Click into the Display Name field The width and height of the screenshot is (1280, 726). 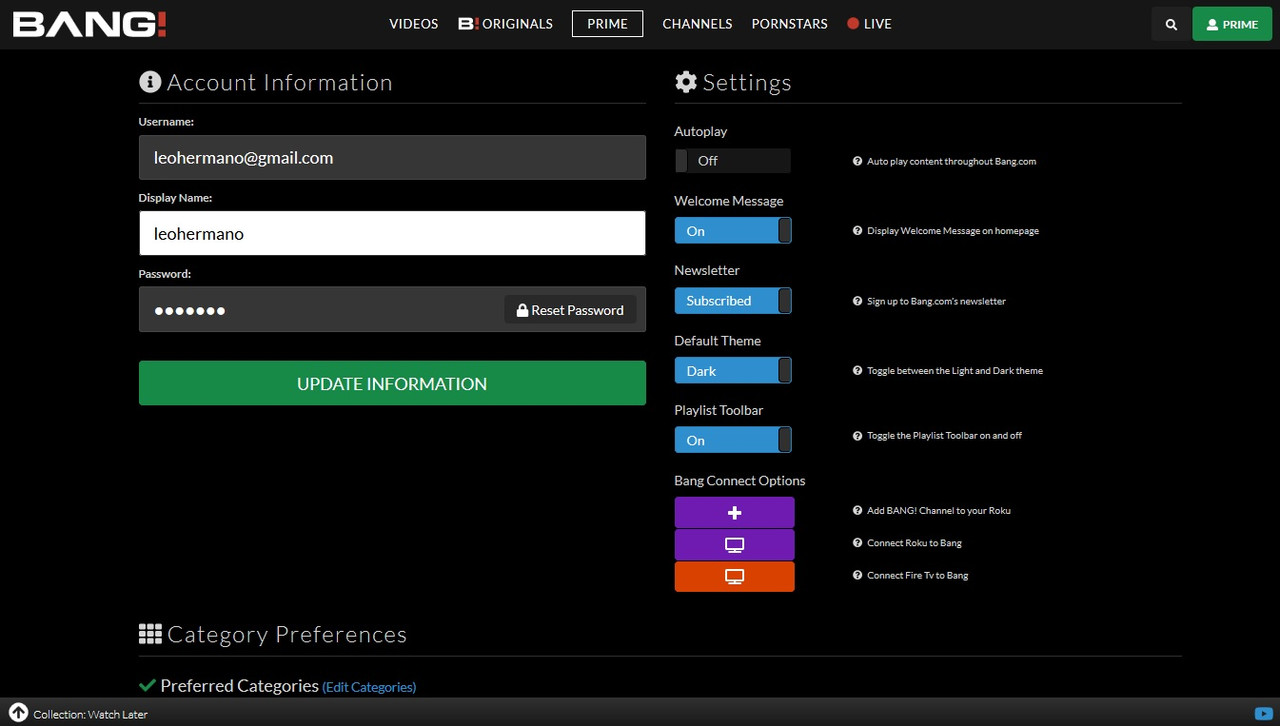[392, 233]
